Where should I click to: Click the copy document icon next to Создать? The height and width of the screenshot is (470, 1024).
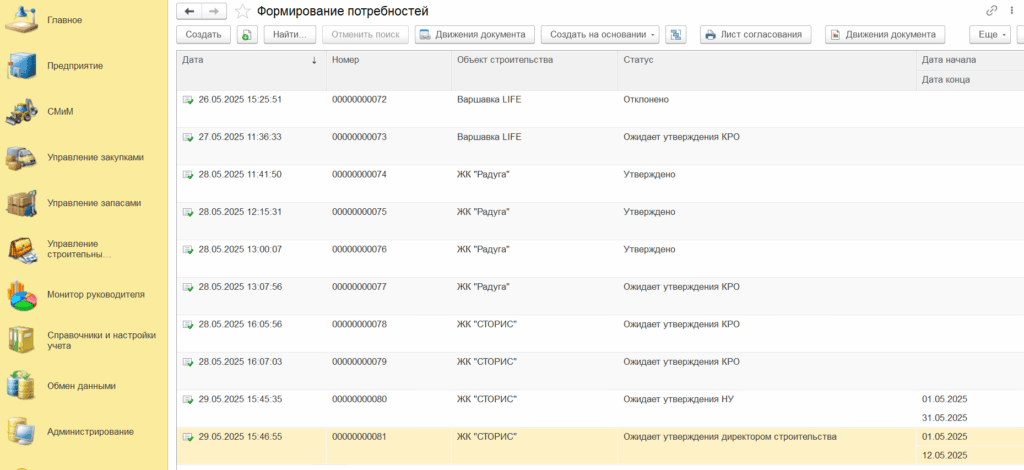[x=247, y=35]
